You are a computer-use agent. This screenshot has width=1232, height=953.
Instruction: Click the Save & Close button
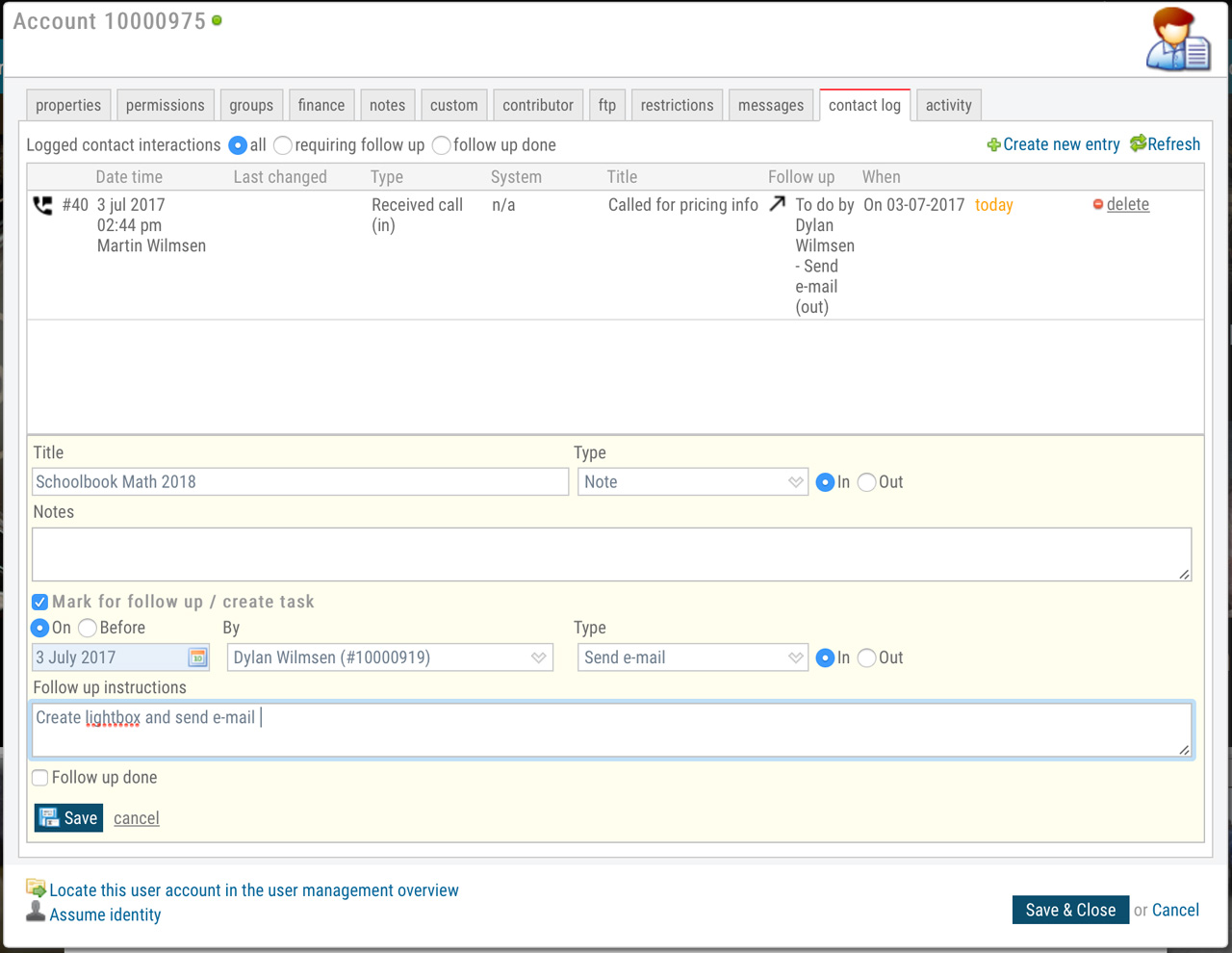click(1070, 910)
